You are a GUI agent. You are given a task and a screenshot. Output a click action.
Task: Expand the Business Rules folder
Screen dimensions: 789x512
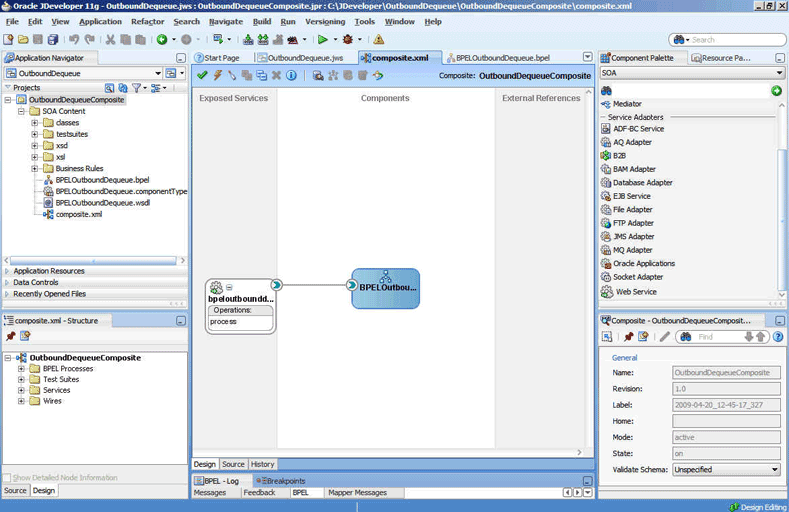tap(35, 168)
